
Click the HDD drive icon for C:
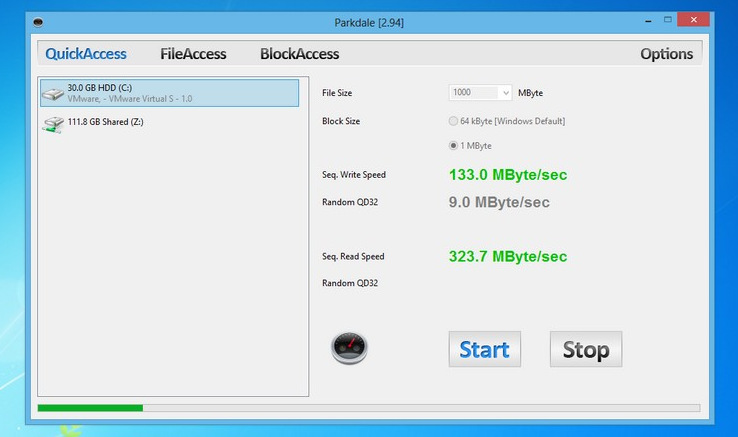(x=53, y=93)
